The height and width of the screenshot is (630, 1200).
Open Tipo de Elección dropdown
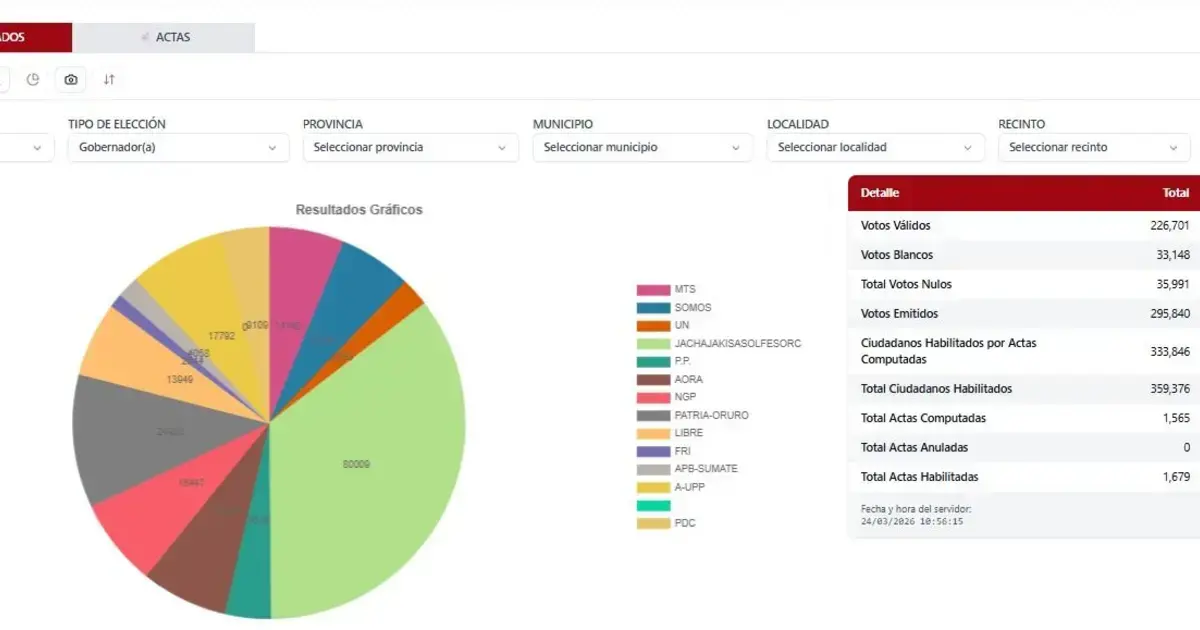click(179, 147)
